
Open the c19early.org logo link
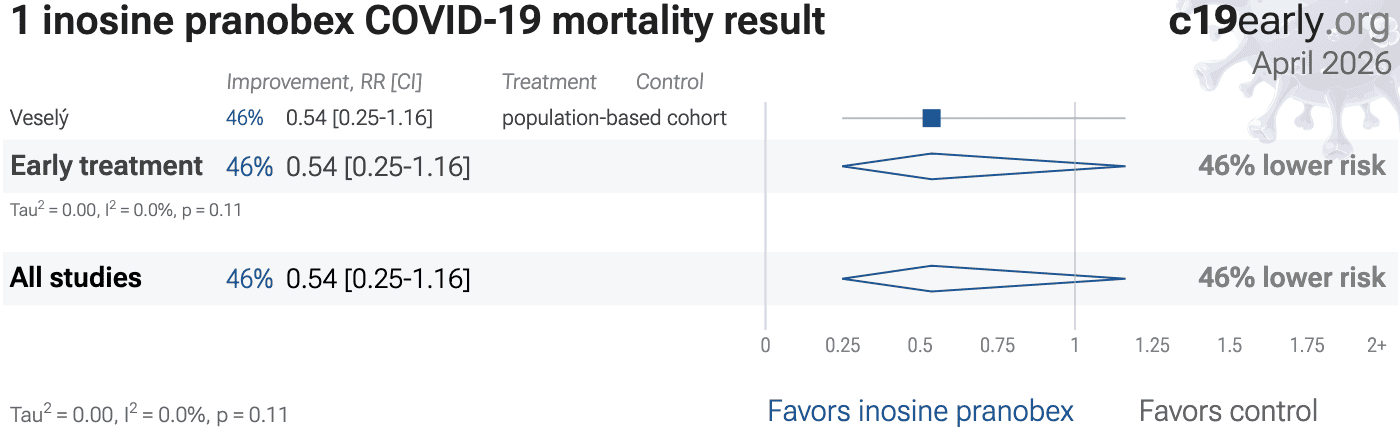[x=1279, y=22]
